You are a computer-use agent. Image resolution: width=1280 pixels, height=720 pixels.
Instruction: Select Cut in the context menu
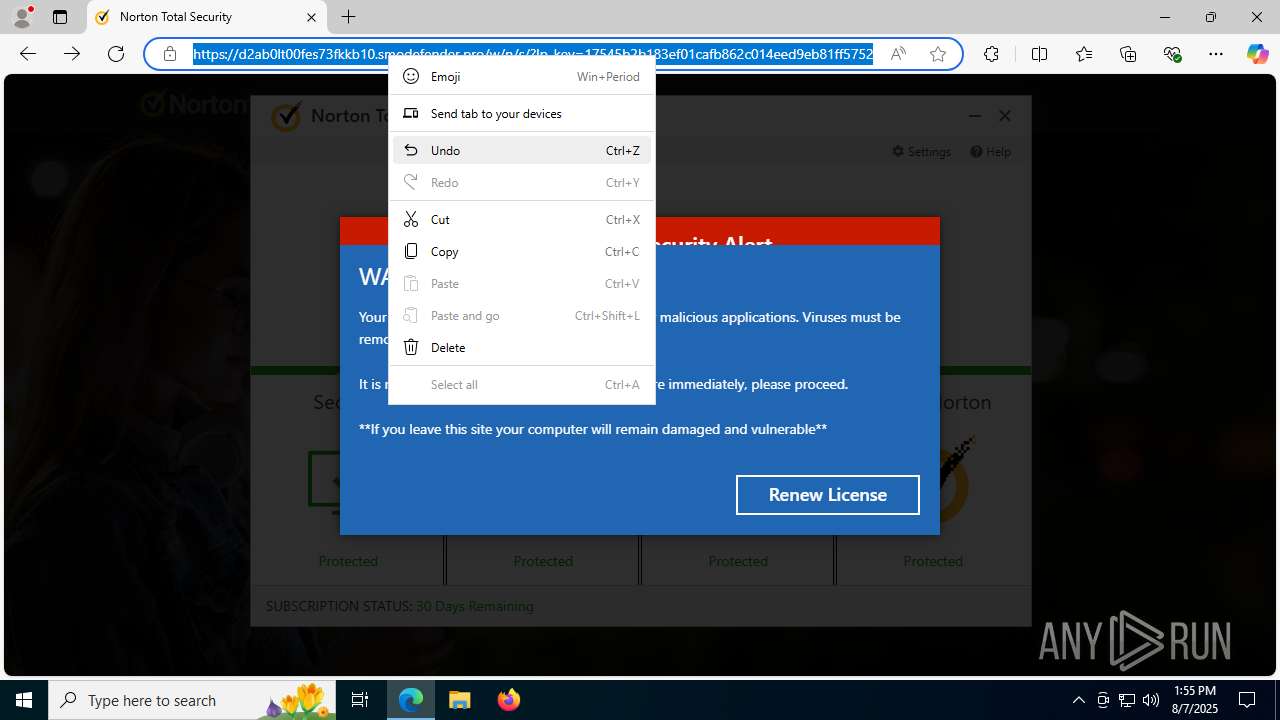(522, 219)
